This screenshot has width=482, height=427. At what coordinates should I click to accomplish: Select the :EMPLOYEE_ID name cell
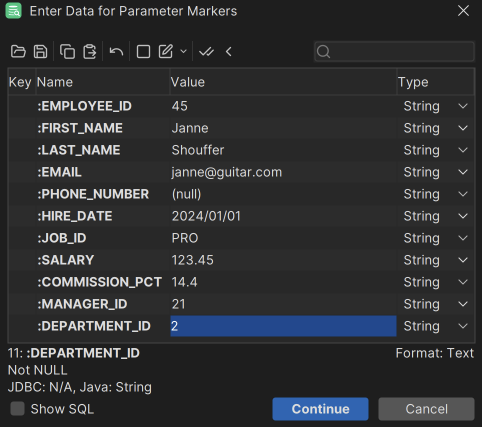(x=103, y=106)
